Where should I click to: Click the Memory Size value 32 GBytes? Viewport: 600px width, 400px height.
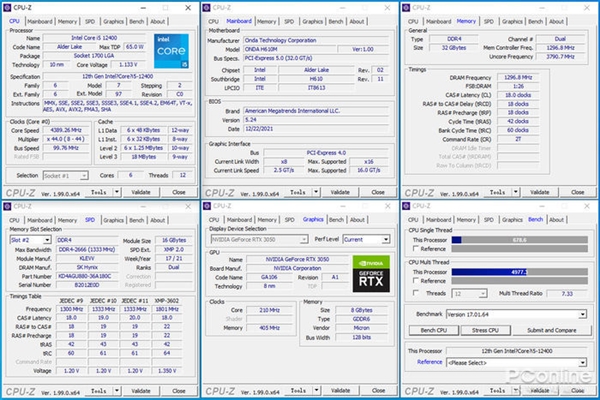click(454, 48)
